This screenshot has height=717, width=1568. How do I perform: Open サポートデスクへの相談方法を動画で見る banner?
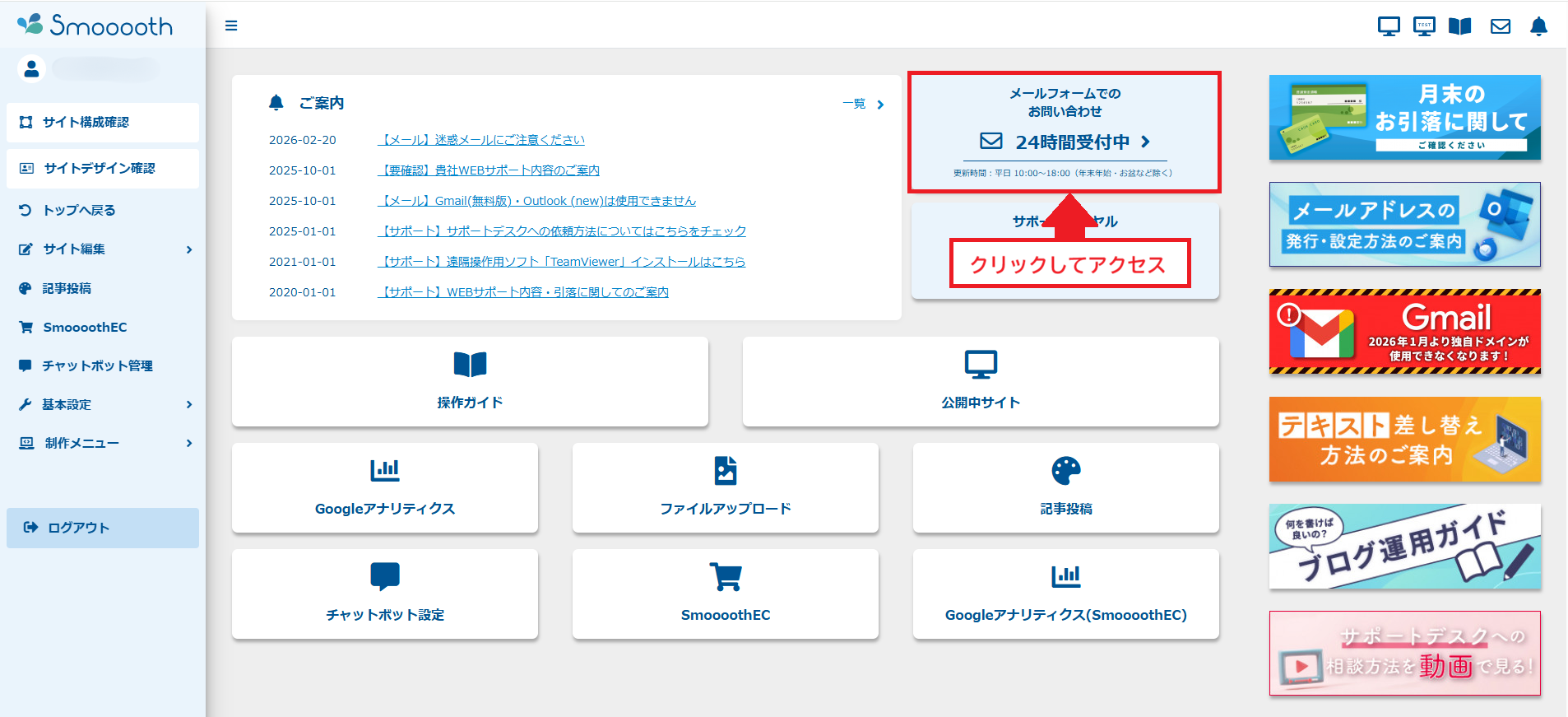click(1404, 654)
